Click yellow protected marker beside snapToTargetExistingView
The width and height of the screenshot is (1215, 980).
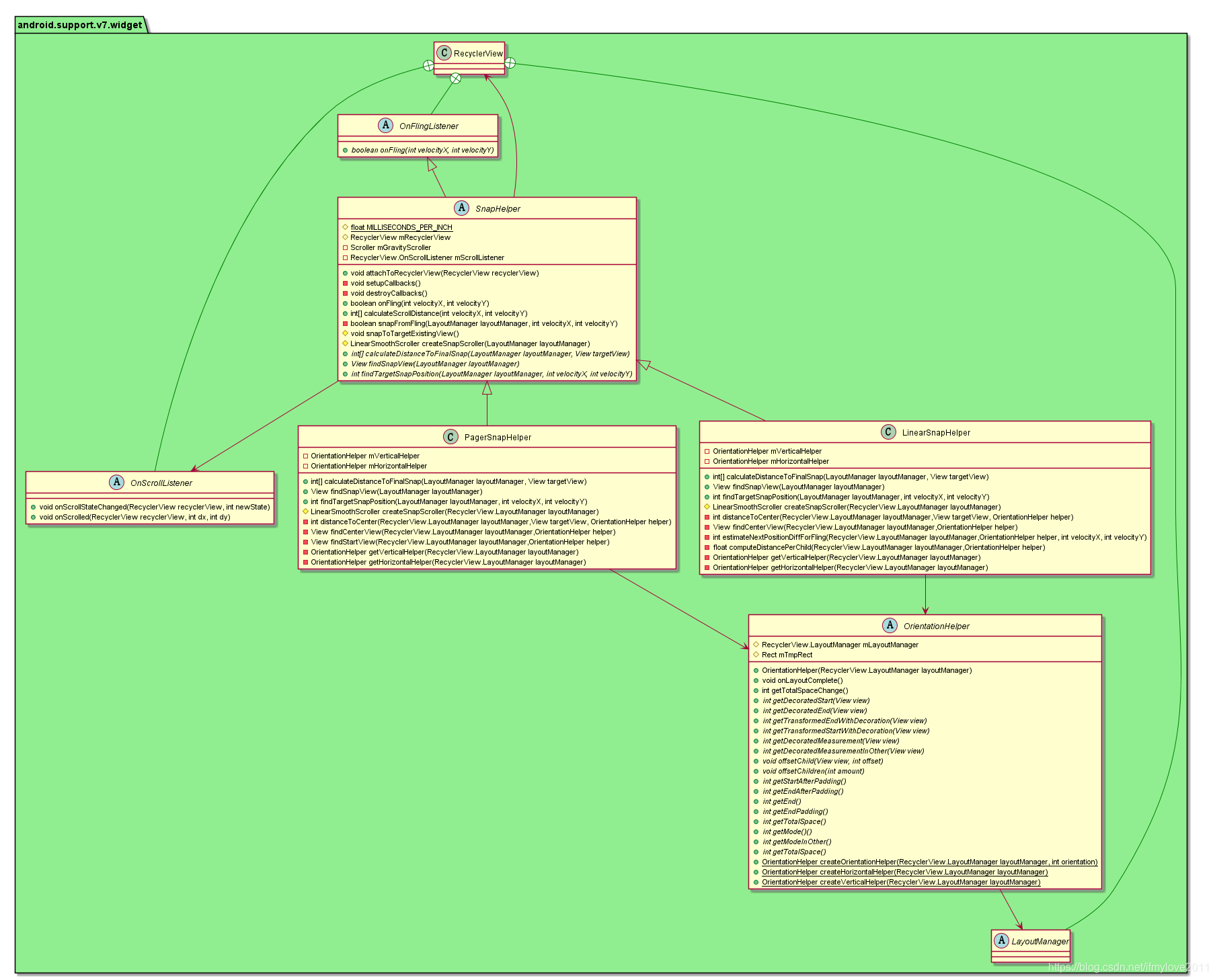click(x=345, y=333)
